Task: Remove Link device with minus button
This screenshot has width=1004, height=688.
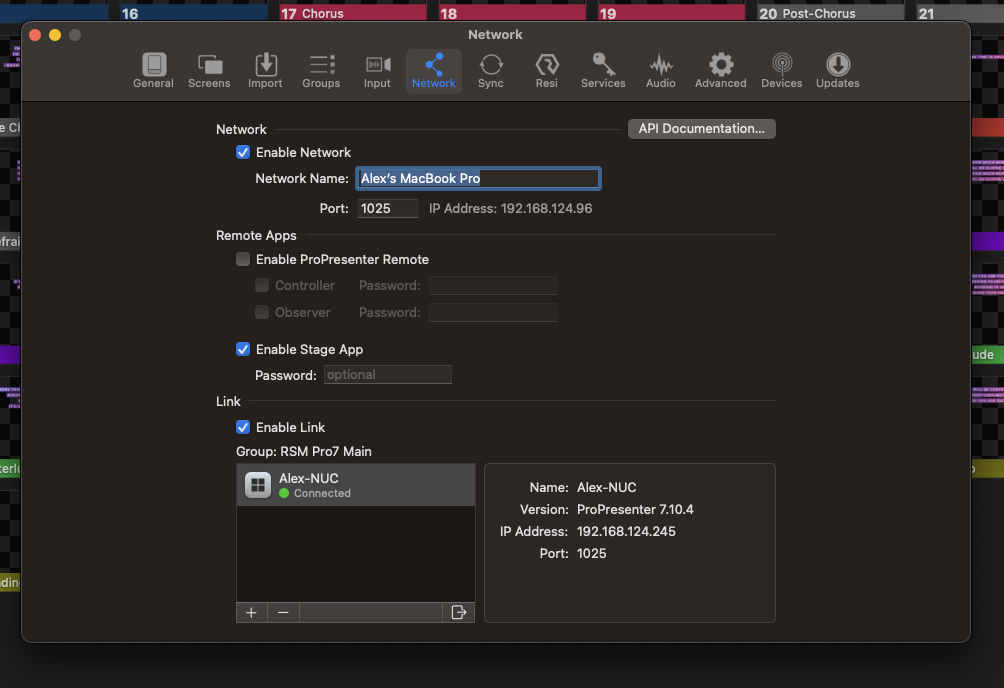Action: pos(283,613)
